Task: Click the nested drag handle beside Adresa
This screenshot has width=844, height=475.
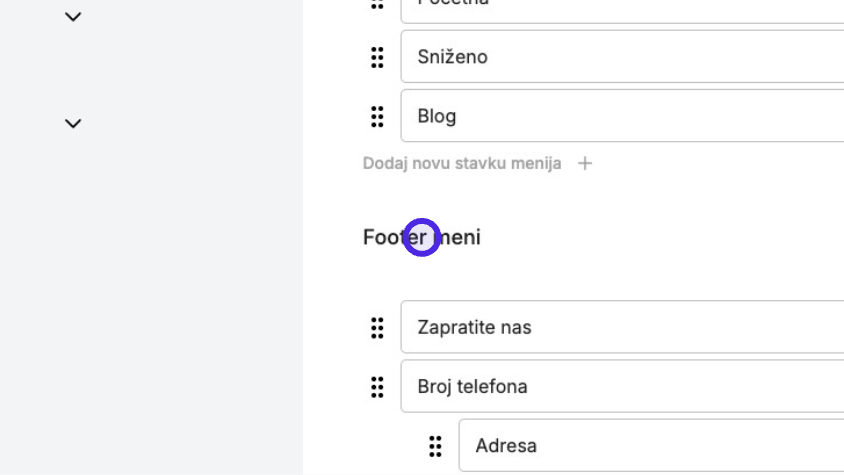Action: coord(435,446)
